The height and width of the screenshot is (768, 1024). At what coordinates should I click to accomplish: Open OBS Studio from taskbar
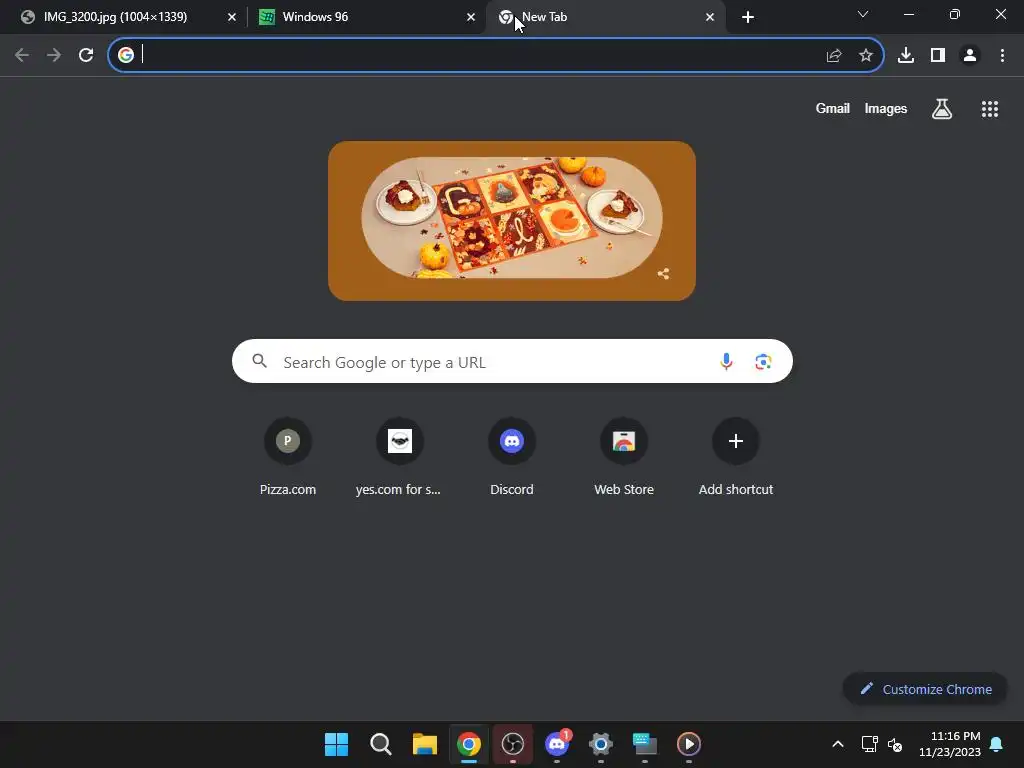[513, 744]
